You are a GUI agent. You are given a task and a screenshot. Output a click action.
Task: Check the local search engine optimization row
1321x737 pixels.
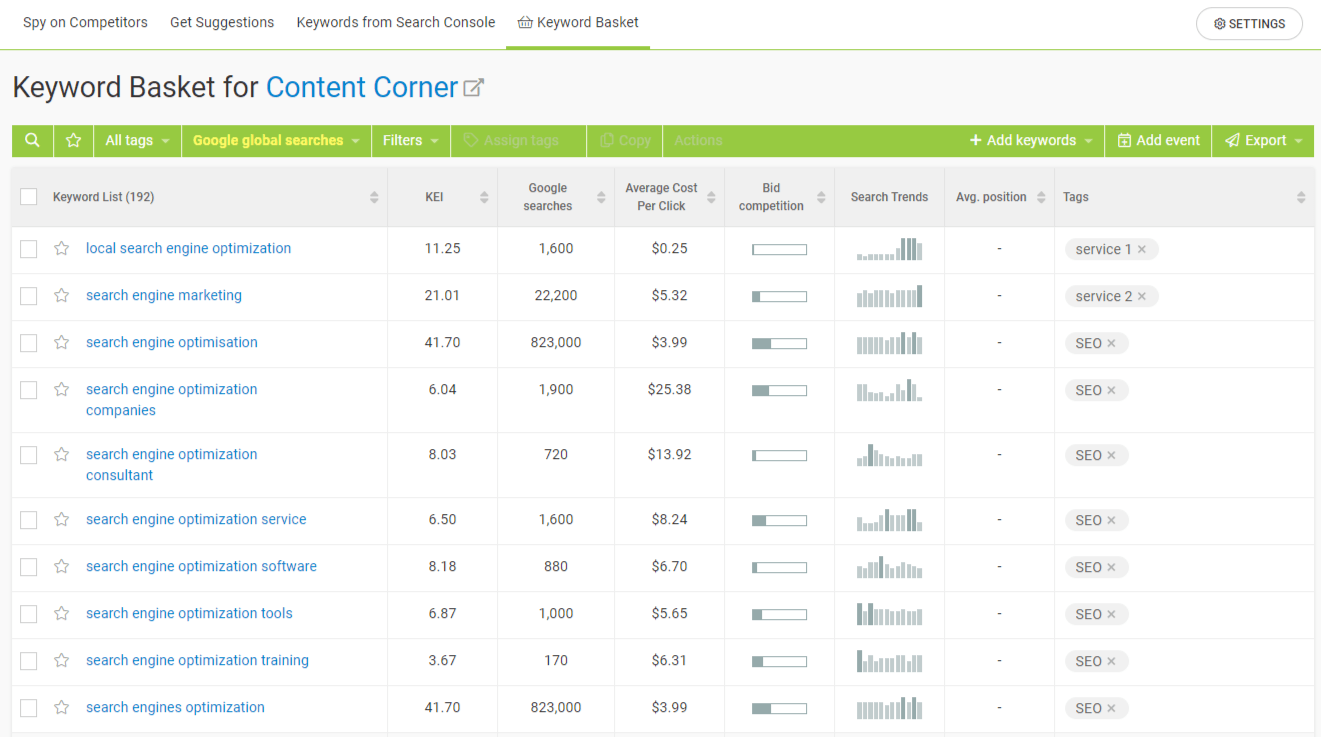(28, 248)
